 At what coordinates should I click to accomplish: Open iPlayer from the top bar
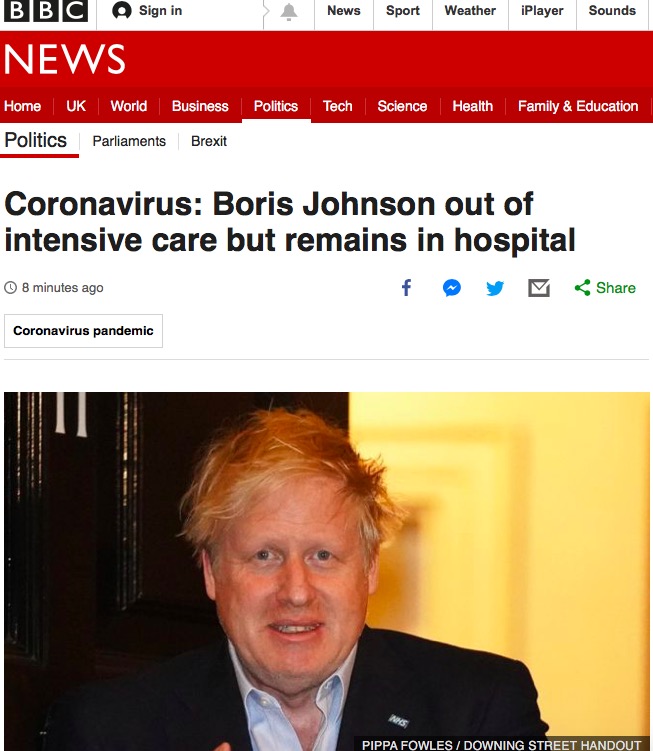(542, 11)
